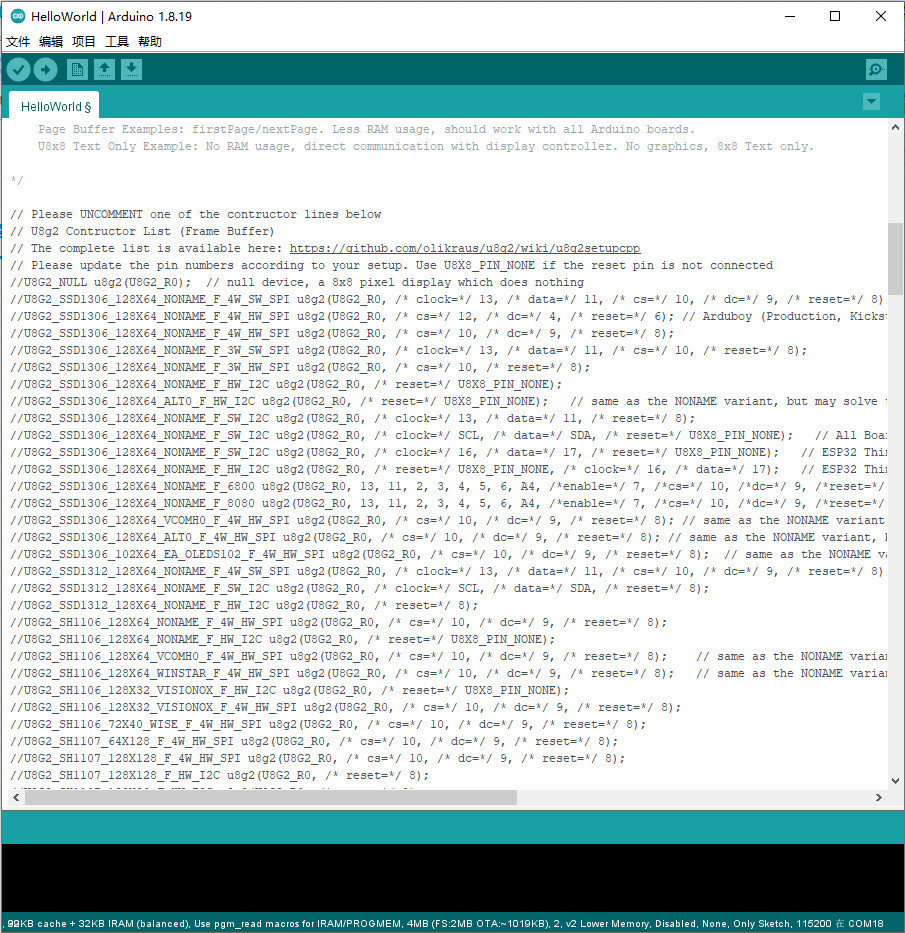Click the SSD1306 NONAME_F_6800 constructor line
This screenshot has height=933, width=905.
pyautogui.click(x=448, y=486)
